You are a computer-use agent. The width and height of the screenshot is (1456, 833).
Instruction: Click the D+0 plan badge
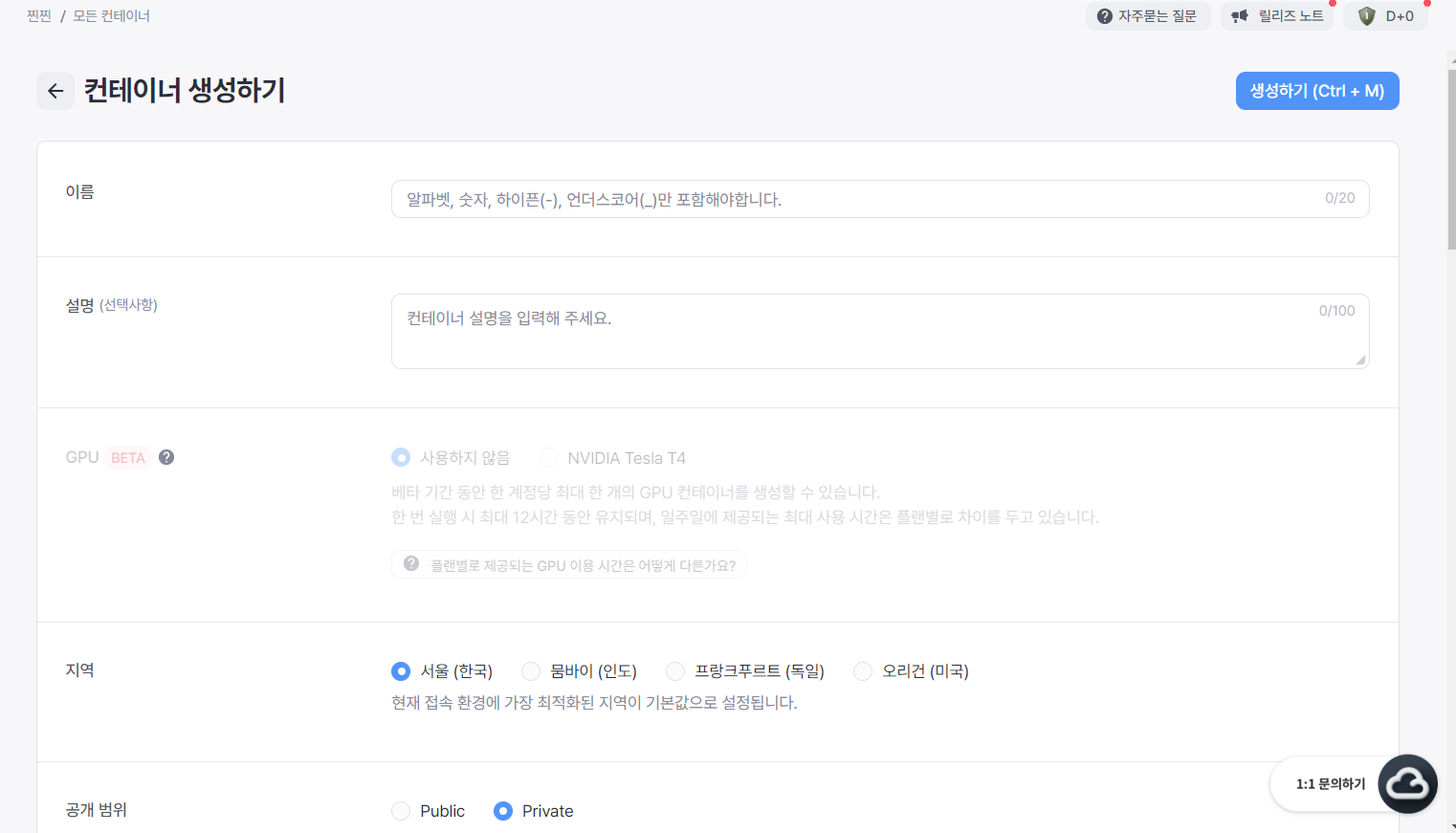1385,16
